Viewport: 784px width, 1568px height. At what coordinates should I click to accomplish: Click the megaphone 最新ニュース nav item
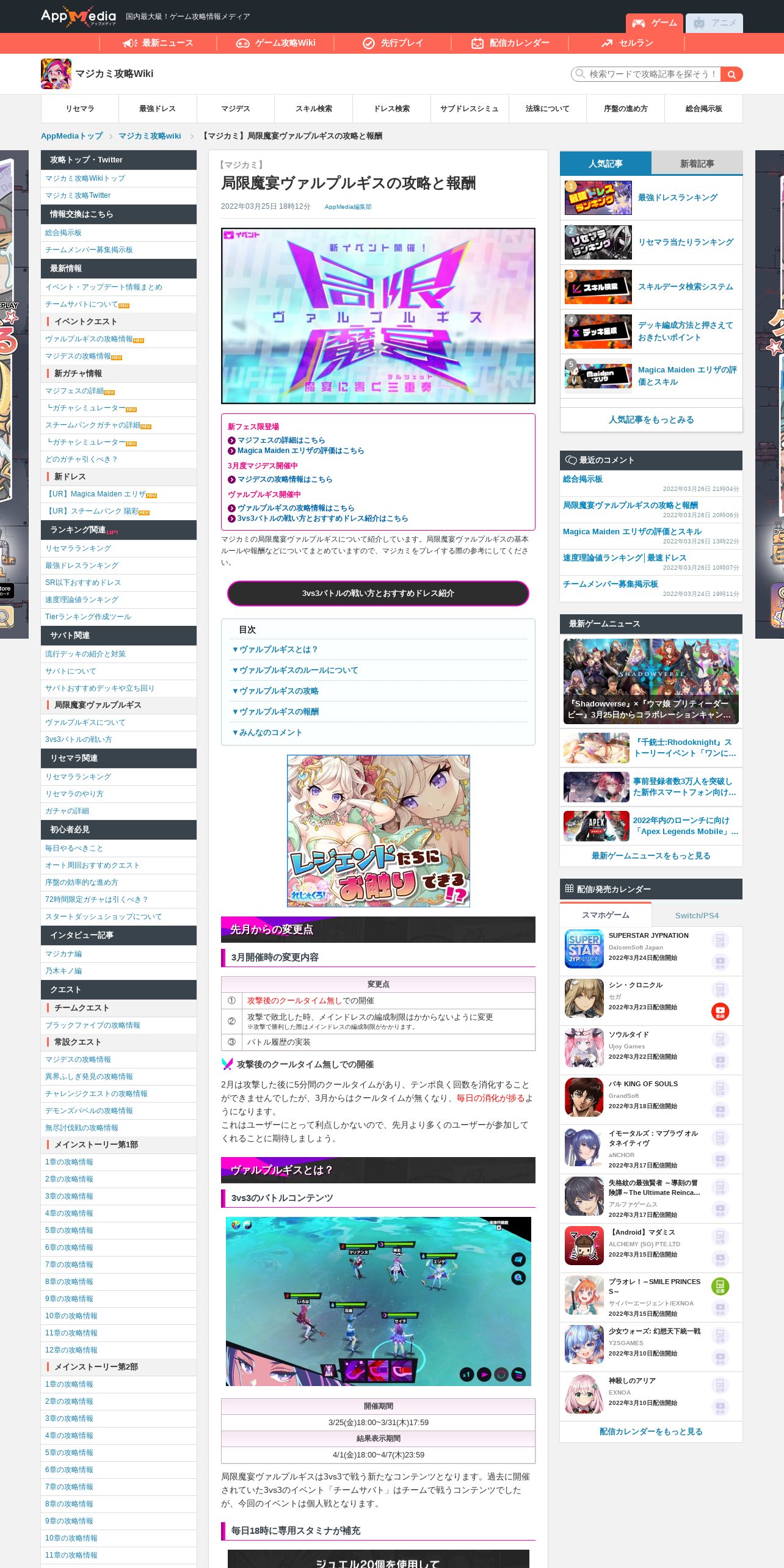pyautogui.click(x=158, y=43)
